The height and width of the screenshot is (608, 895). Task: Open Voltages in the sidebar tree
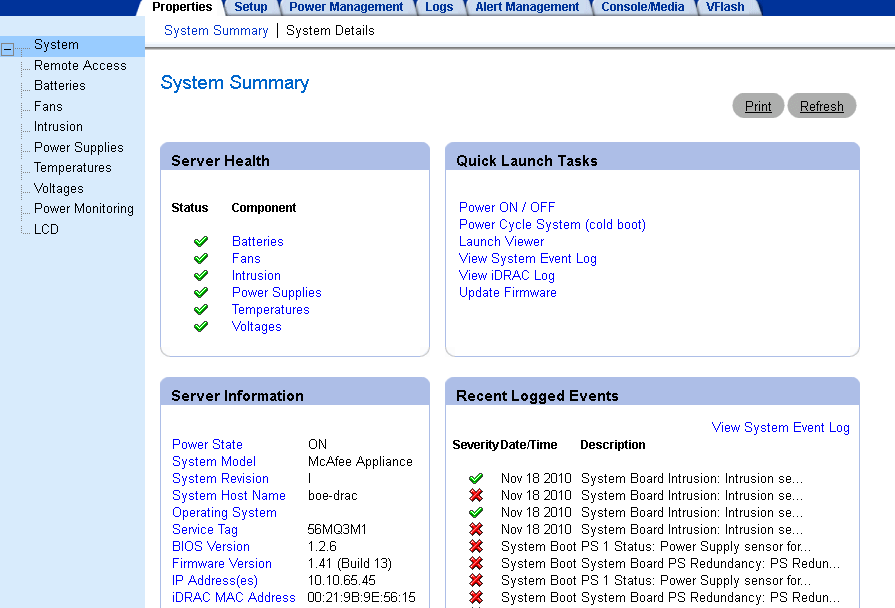pos(58,188)
